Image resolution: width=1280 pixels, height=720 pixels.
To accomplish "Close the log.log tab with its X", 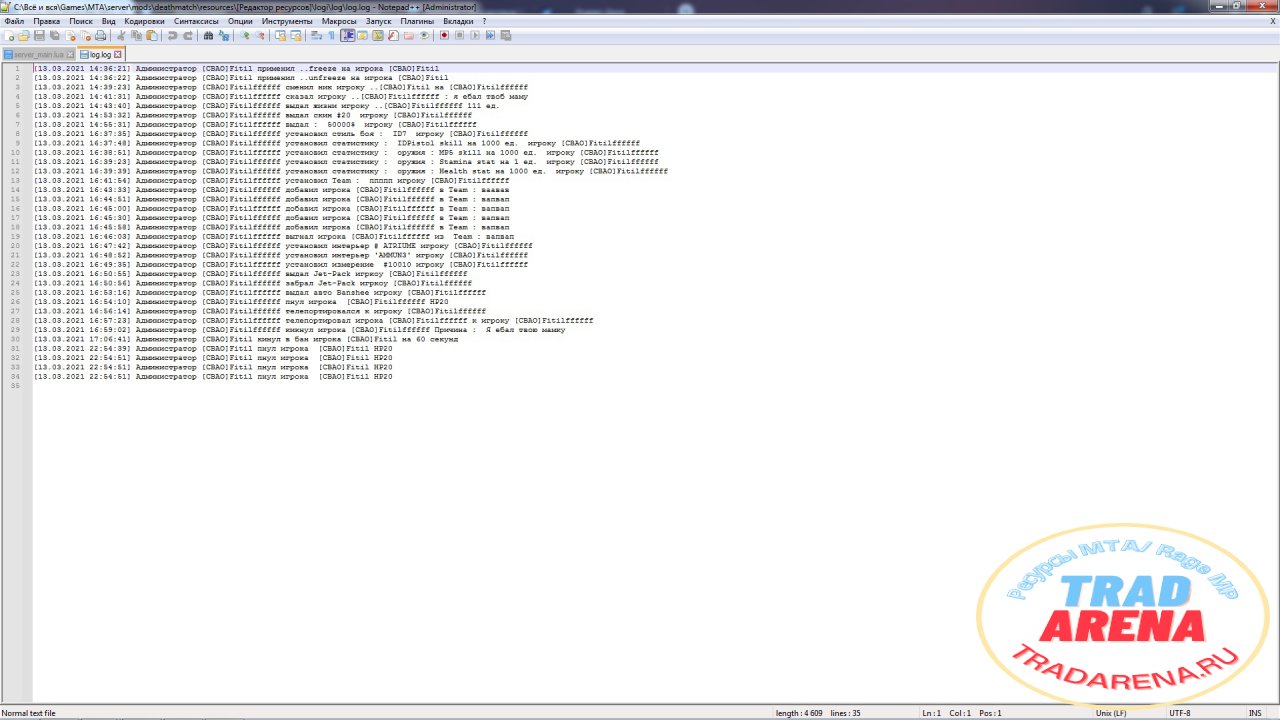I will tap(117, 54).
